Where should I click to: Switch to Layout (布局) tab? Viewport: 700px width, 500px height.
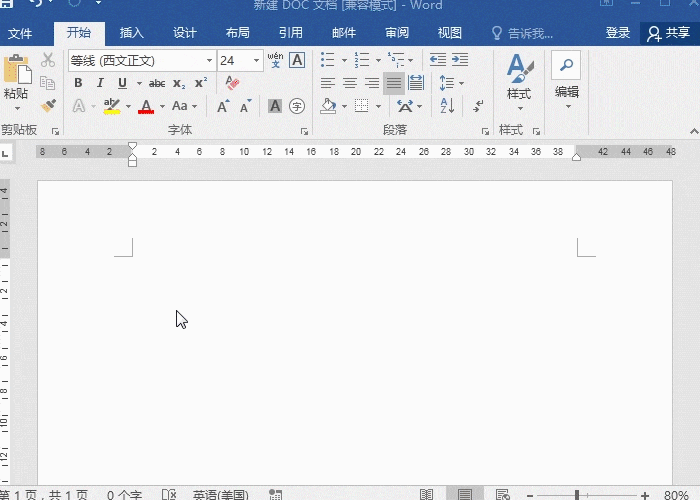click(x=238, y=33)
